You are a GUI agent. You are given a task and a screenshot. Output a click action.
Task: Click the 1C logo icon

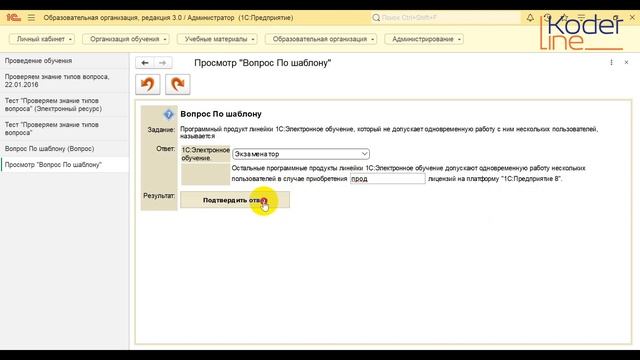(13, 18)
